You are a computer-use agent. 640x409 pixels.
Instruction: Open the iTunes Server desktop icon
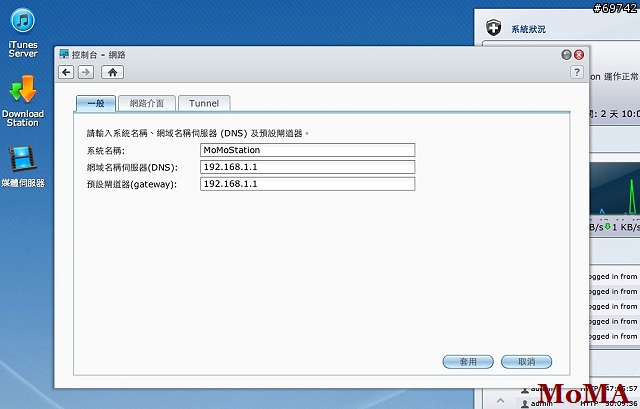[x=23, y=33]
